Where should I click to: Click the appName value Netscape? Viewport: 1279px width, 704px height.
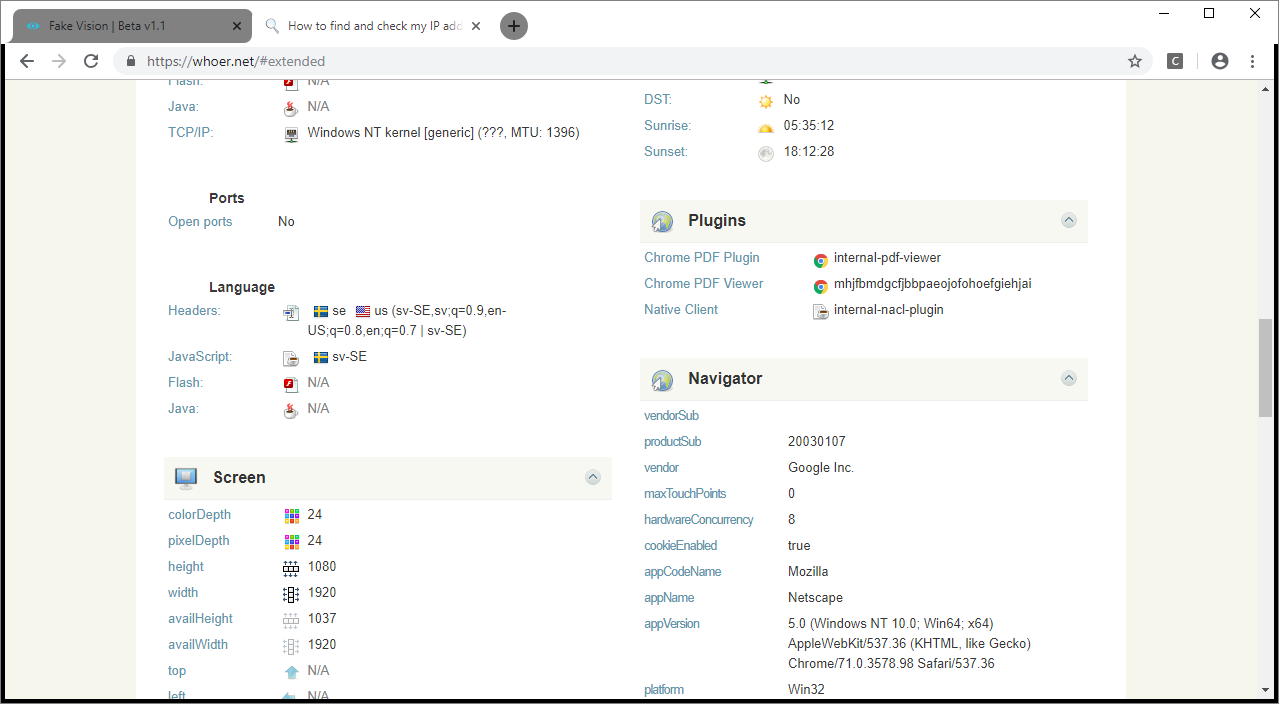point(817,598)
